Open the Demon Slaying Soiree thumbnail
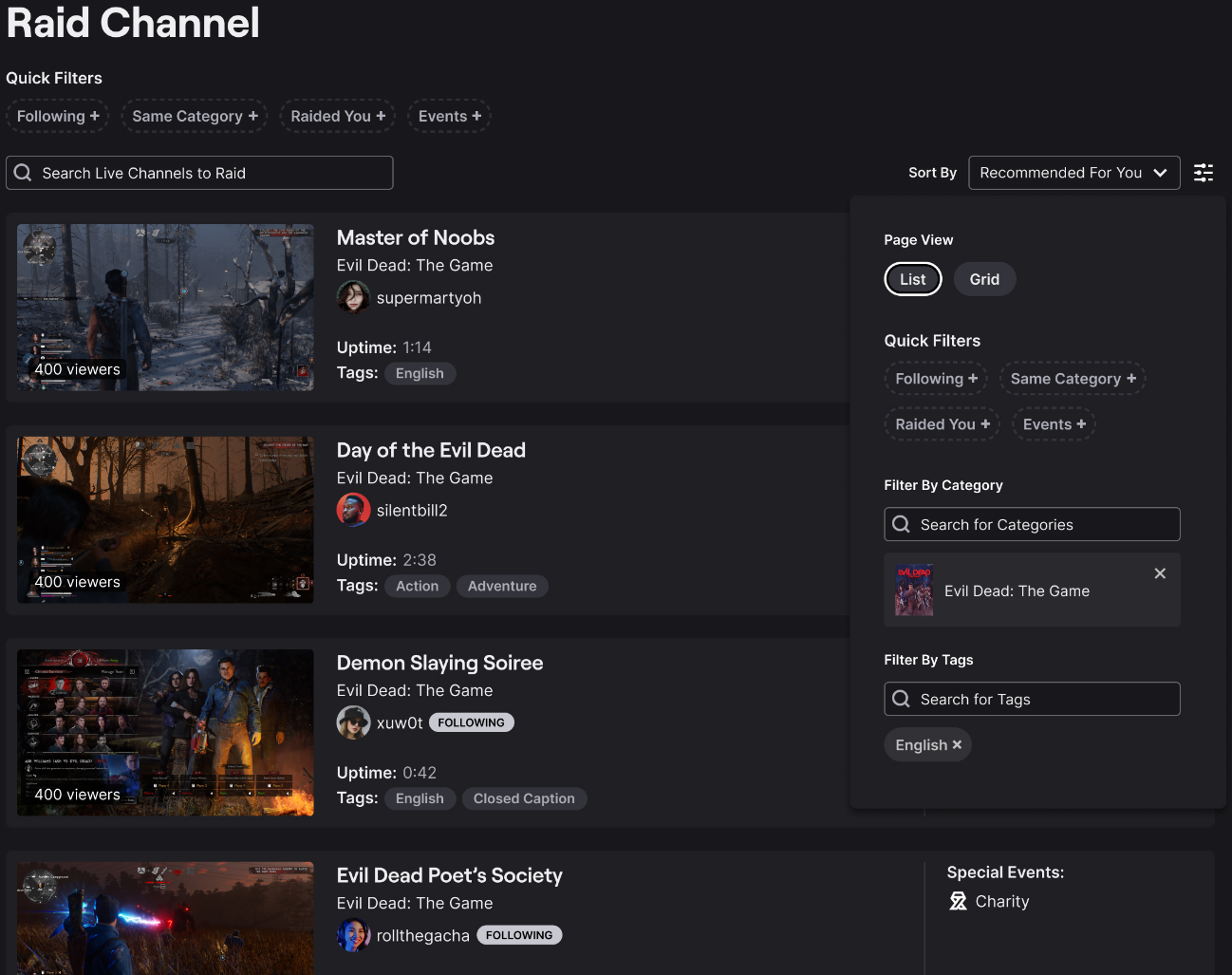The height and width of the screenshot is (975, 1232). (x=165, y=733)
